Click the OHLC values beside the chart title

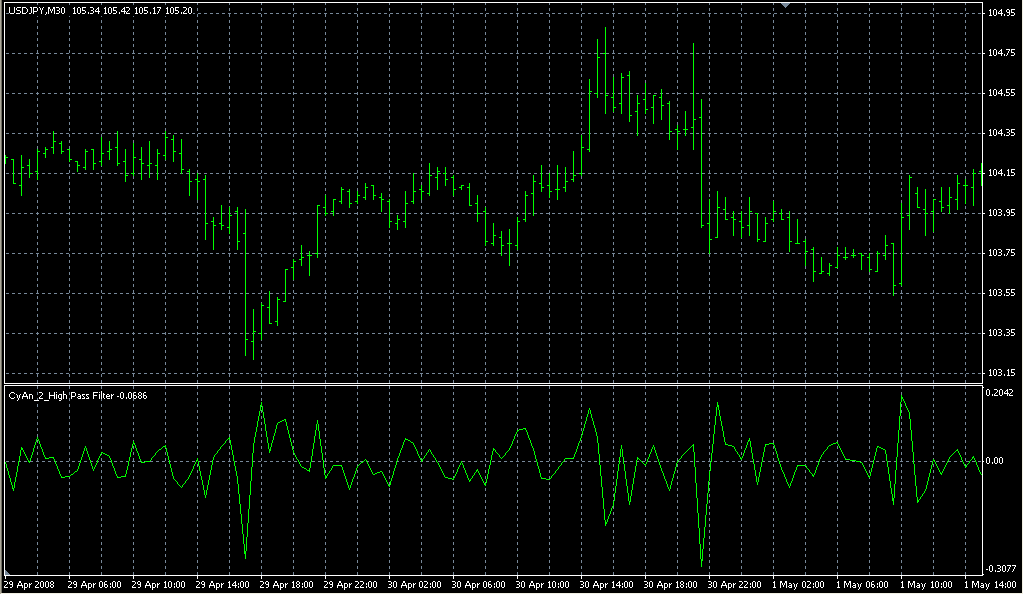point(133,11)
